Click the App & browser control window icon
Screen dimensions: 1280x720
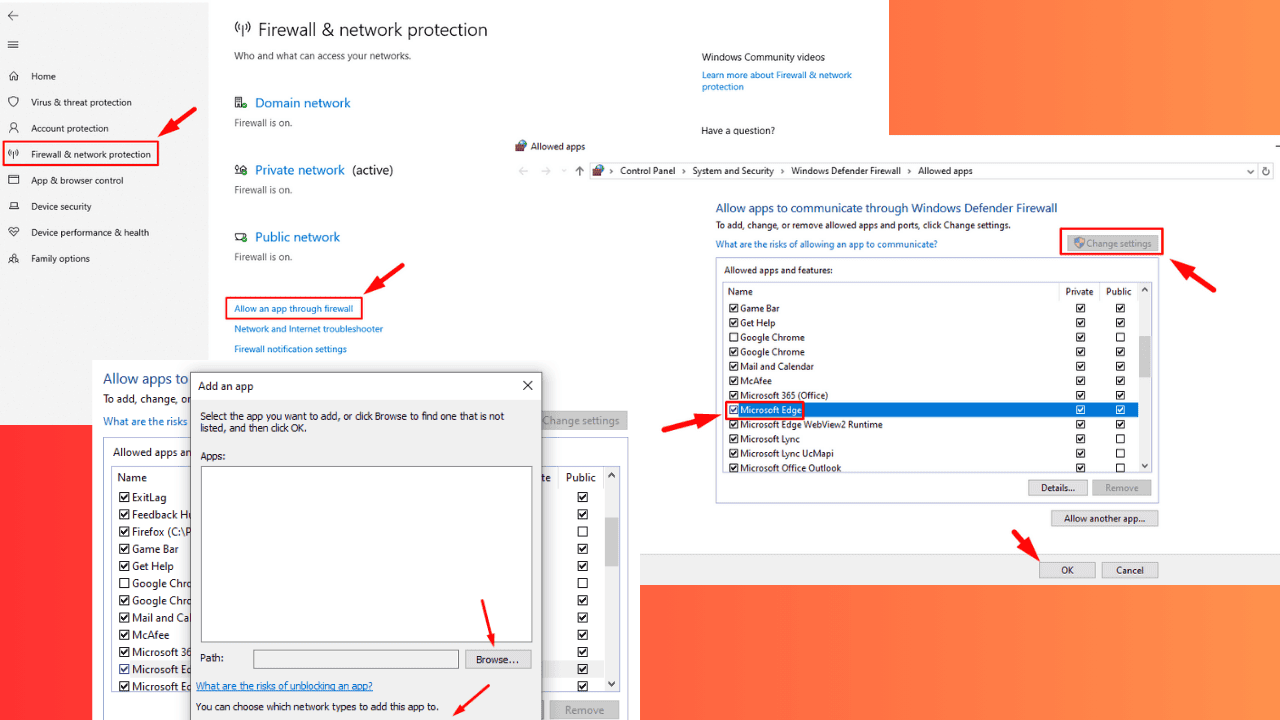[x=13, y=180]
